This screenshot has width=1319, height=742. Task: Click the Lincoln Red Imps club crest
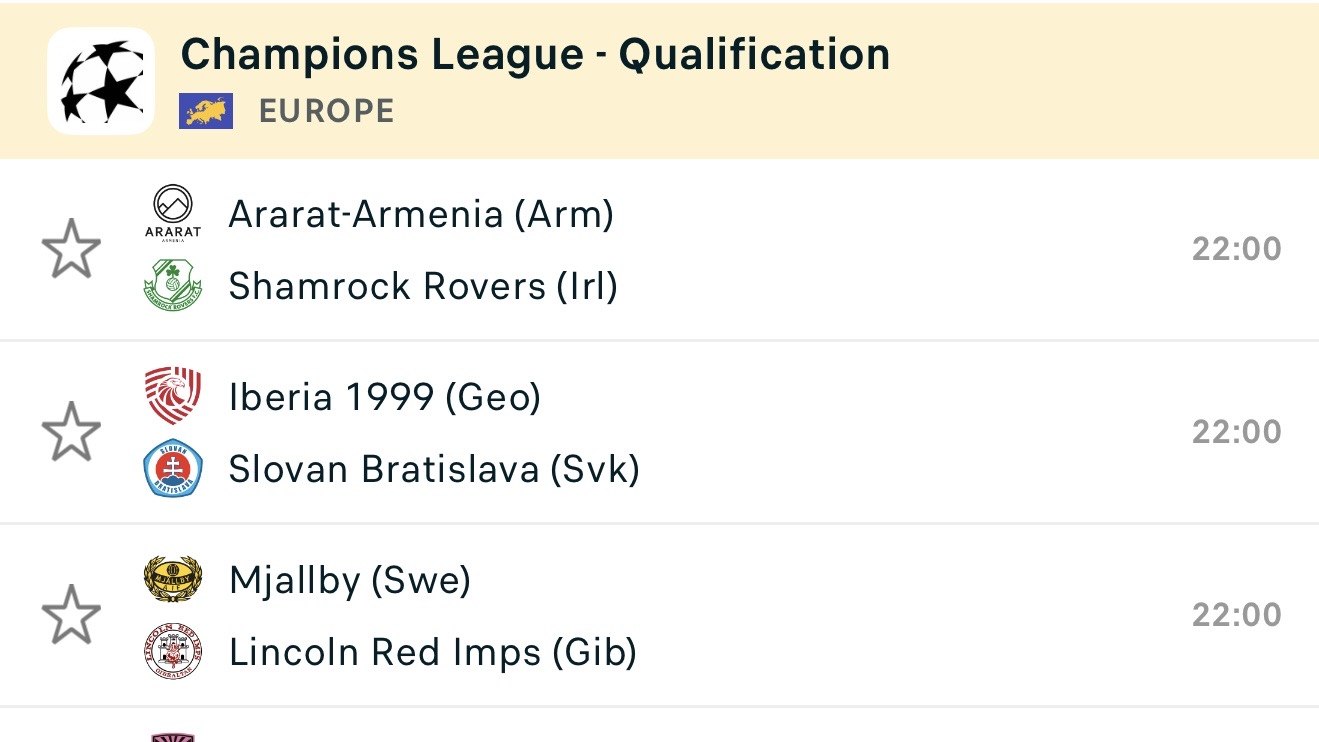click(x=173, y=651)
